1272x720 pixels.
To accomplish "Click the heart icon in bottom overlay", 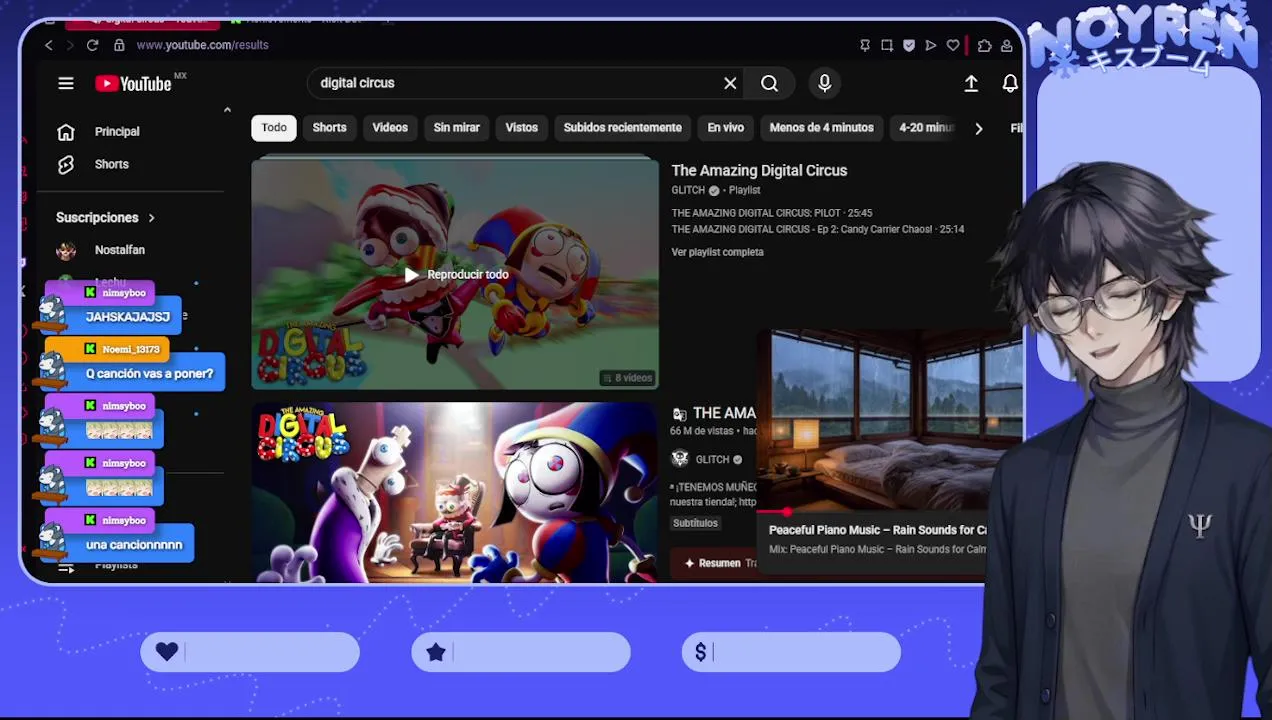I will (x=167, y=652).
